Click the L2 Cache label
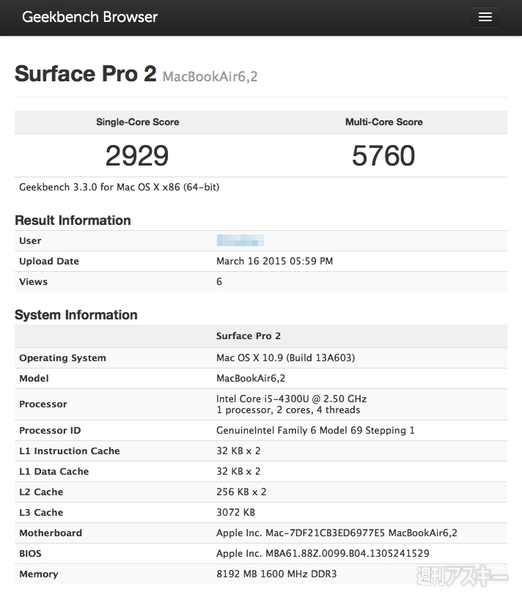The width and height of the screenshot is (522, 600). (41, 492)
